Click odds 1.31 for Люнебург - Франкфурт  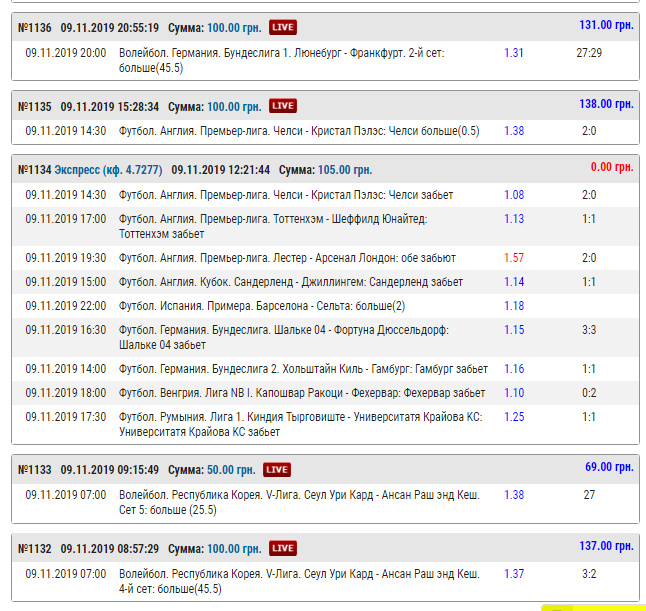point(514,53)
